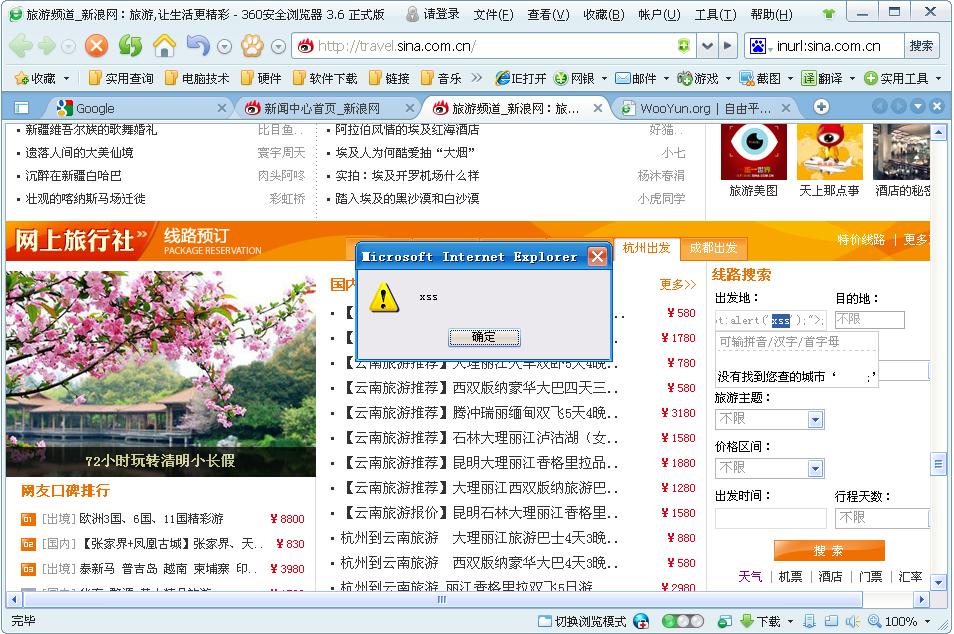The height and width of the screenshot is (634, 954).
Task: Click 切换浏览模式 in status bar
Action: [583, 621]
